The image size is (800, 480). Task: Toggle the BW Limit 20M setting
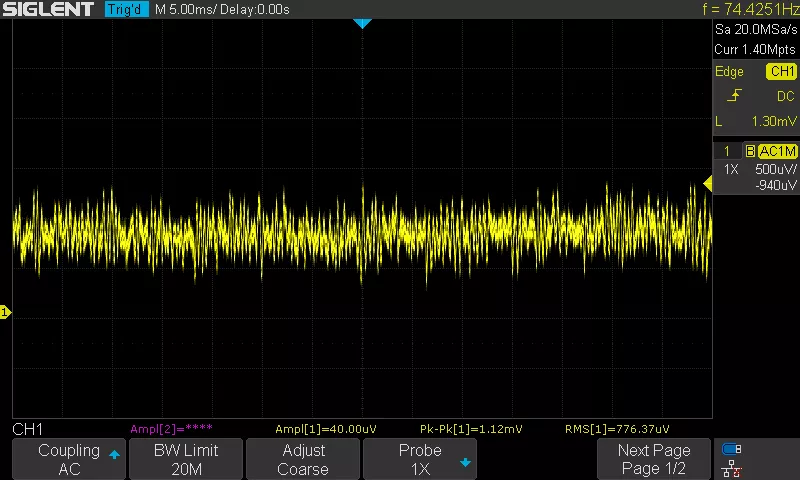click(186, 459)
